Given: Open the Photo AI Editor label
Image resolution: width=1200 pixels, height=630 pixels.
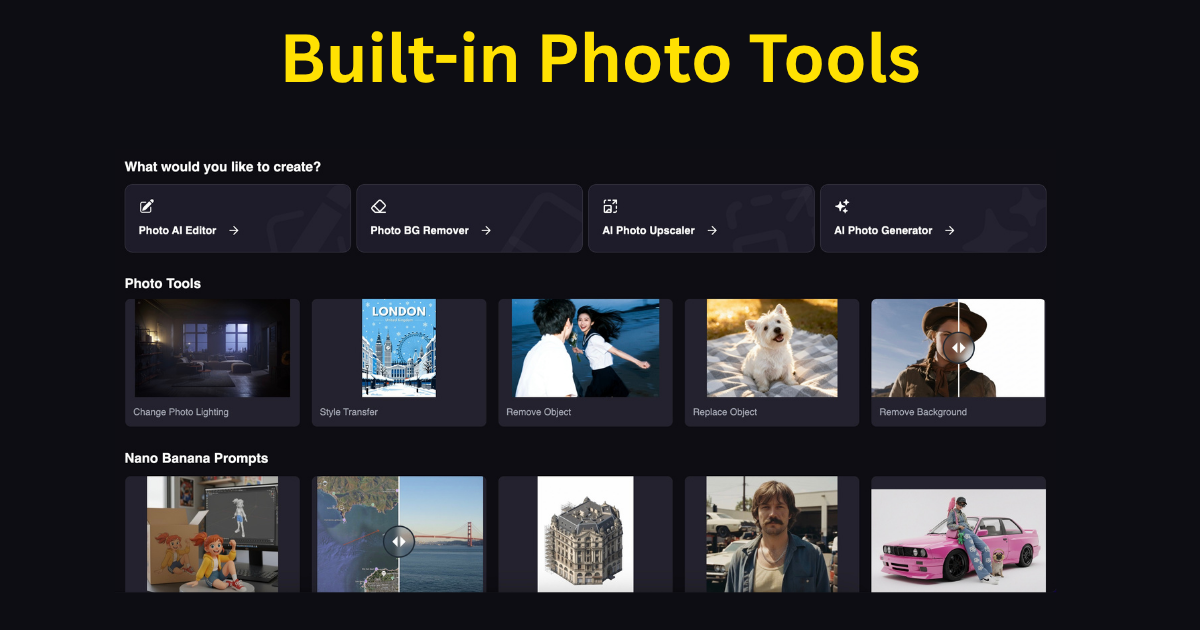Looking at the screenshot, I should (177, 231).
